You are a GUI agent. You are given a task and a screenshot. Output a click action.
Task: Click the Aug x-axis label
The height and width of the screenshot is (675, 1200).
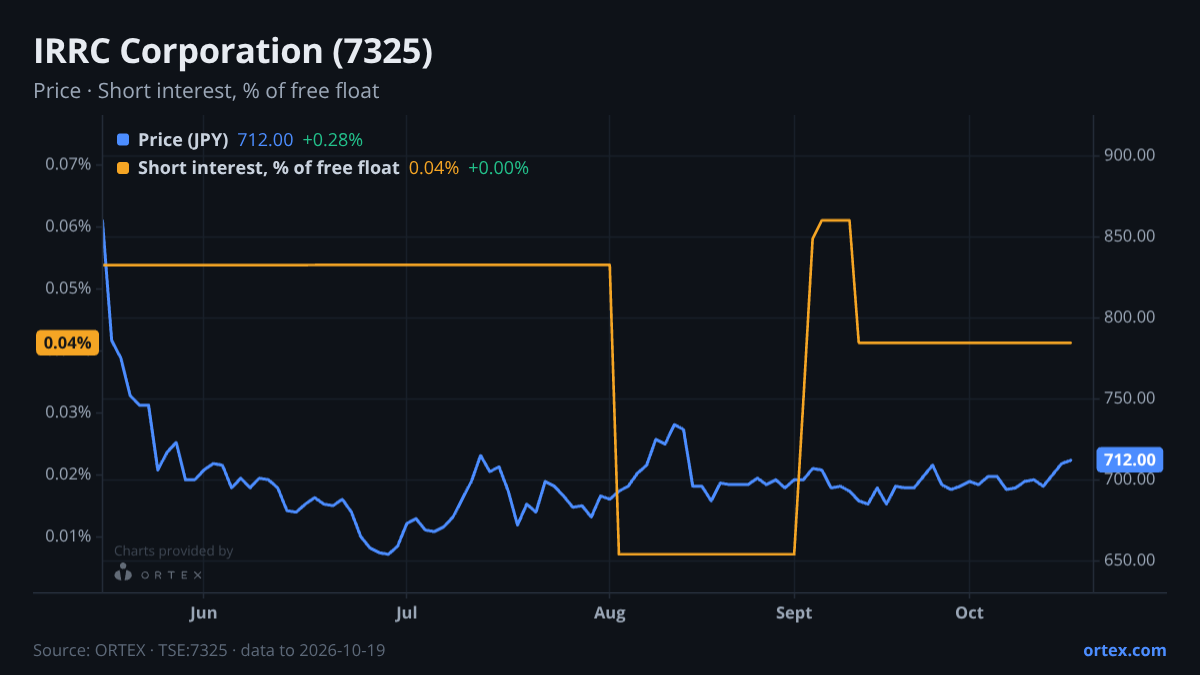tap(610, 612)
